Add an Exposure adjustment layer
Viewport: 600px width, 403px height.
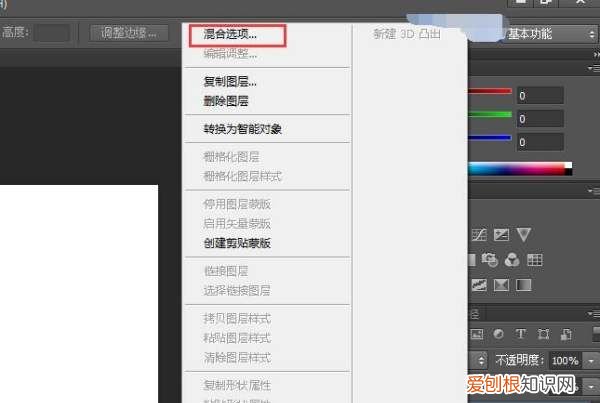(501, 235)
